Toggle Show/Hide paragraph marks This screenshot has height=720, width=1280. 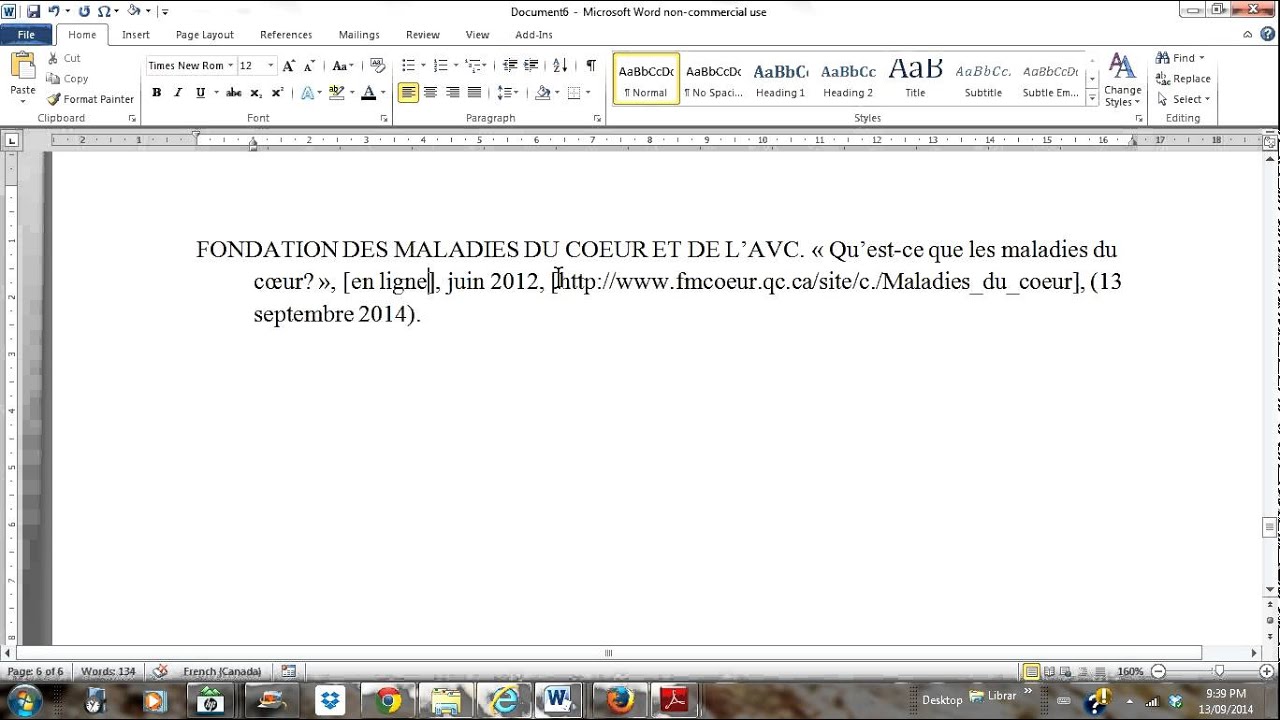(x=591, y=66)
